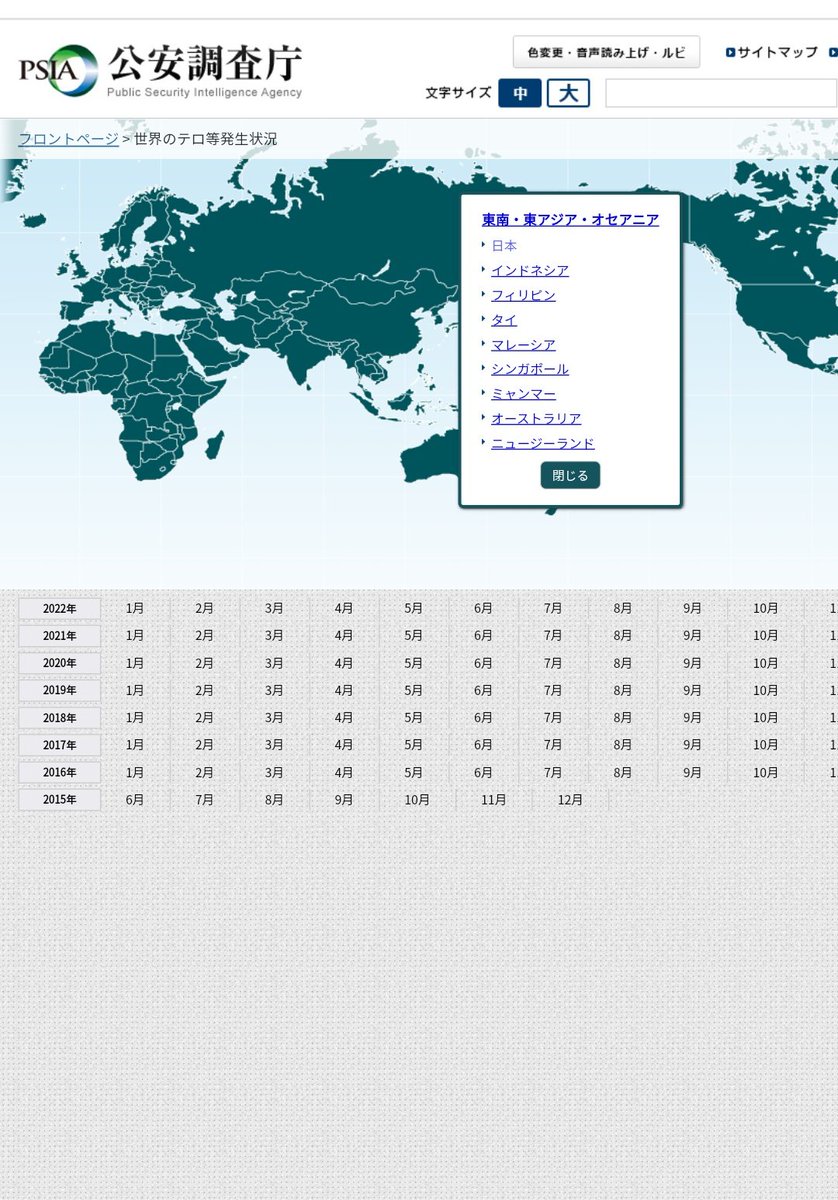Select the 2018年 year tab
This screenshot has width=838, height=1200.
(x=60, y=718)
